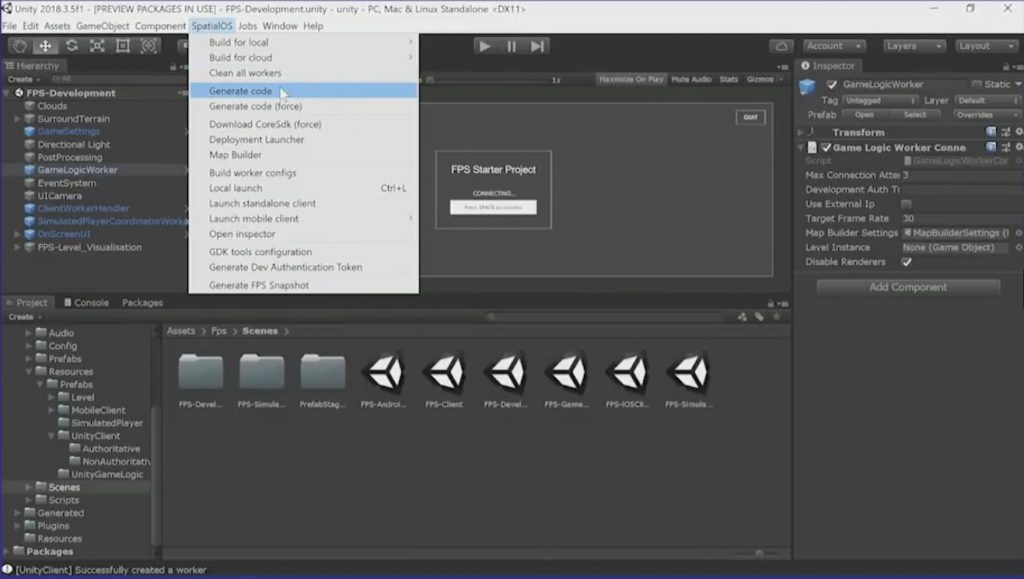Click the Add Component button
1024x579 pixels.
908,287
